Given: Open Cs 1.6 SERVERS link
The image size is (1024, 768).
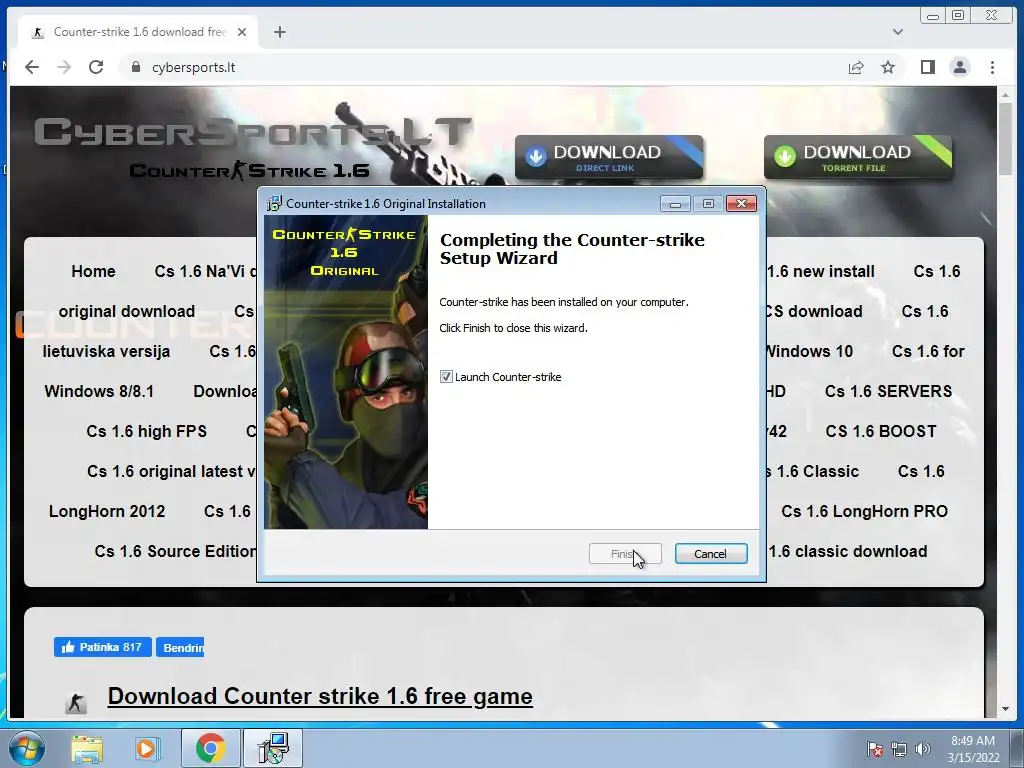Looking at the screenshot, I should pos(888,391).
